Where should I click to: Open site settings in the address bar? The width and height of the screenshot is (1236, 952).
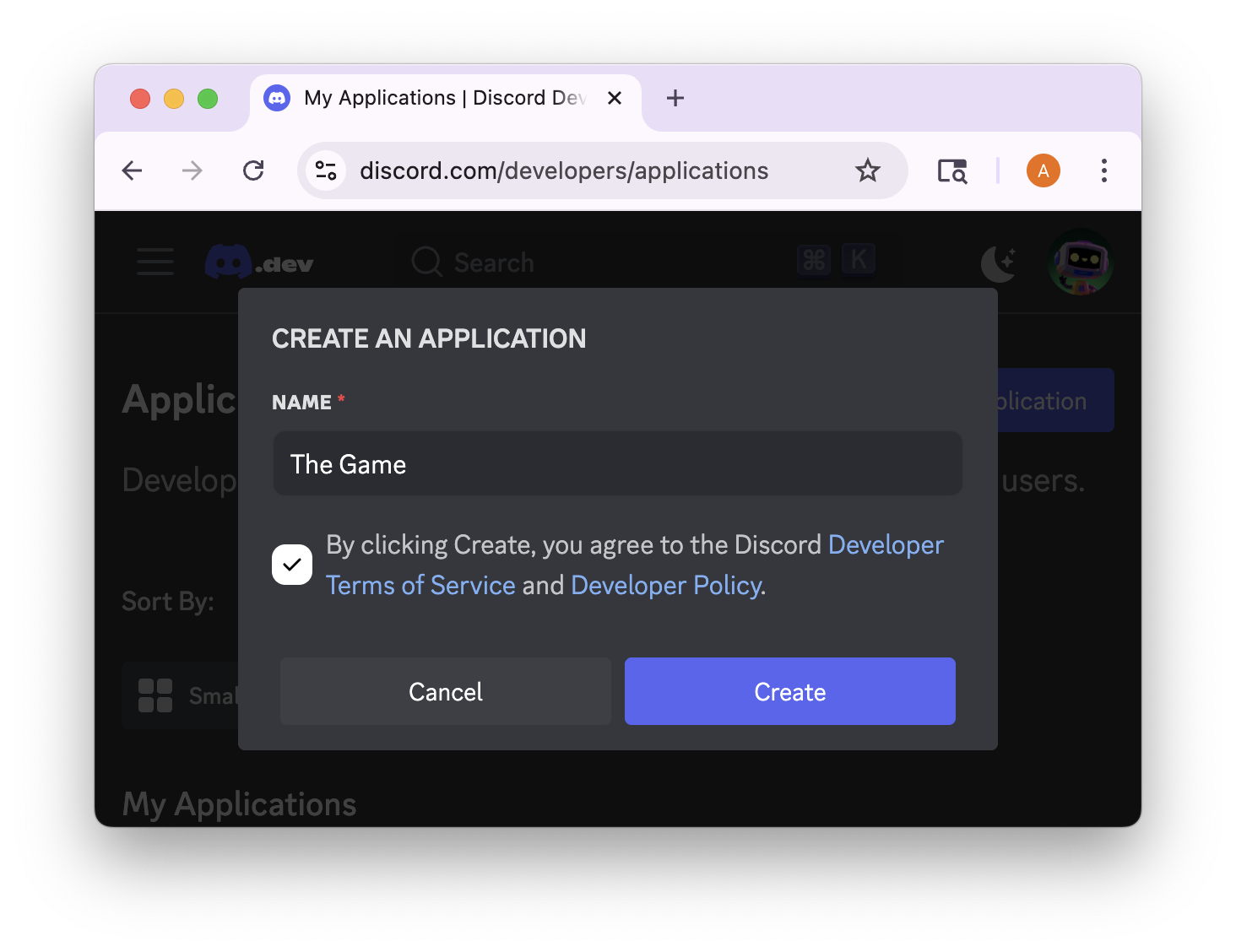click(326, 170)
